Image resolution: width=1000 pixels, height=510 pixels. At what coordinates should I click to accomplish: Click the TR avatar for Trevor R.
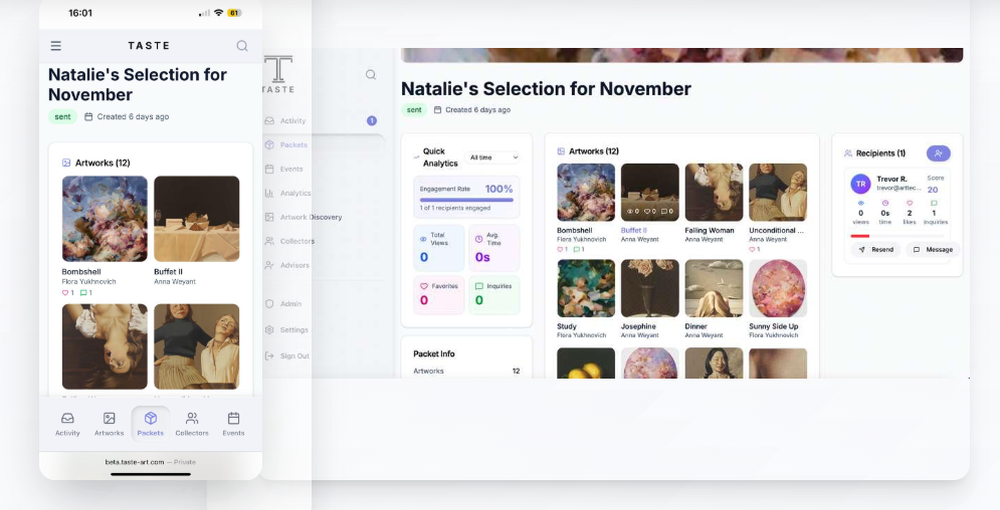point(861,184)
